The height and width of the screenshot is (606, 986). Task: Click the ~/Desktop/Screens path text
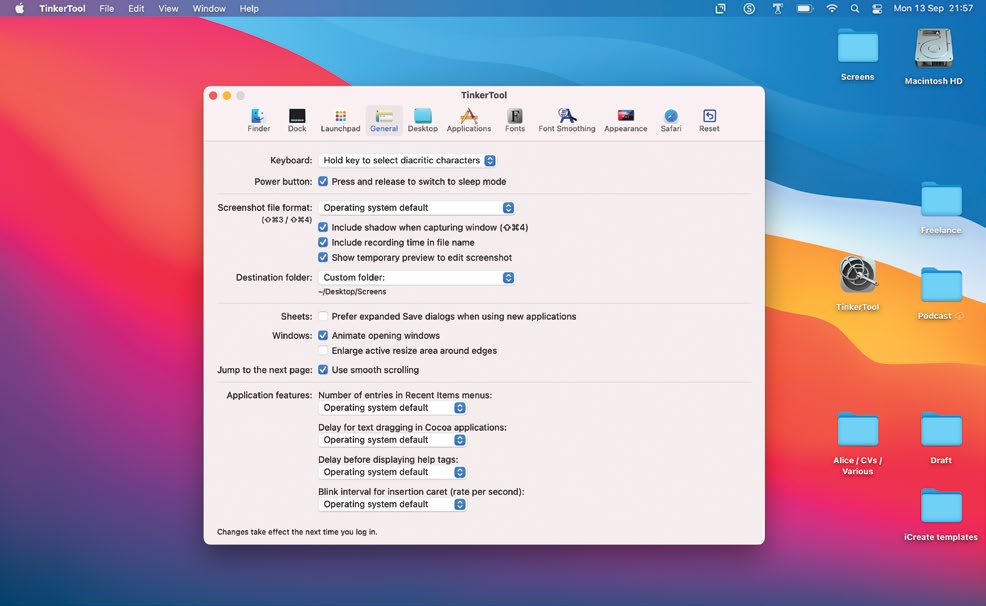pyautogui.click(x=352, y=292)
